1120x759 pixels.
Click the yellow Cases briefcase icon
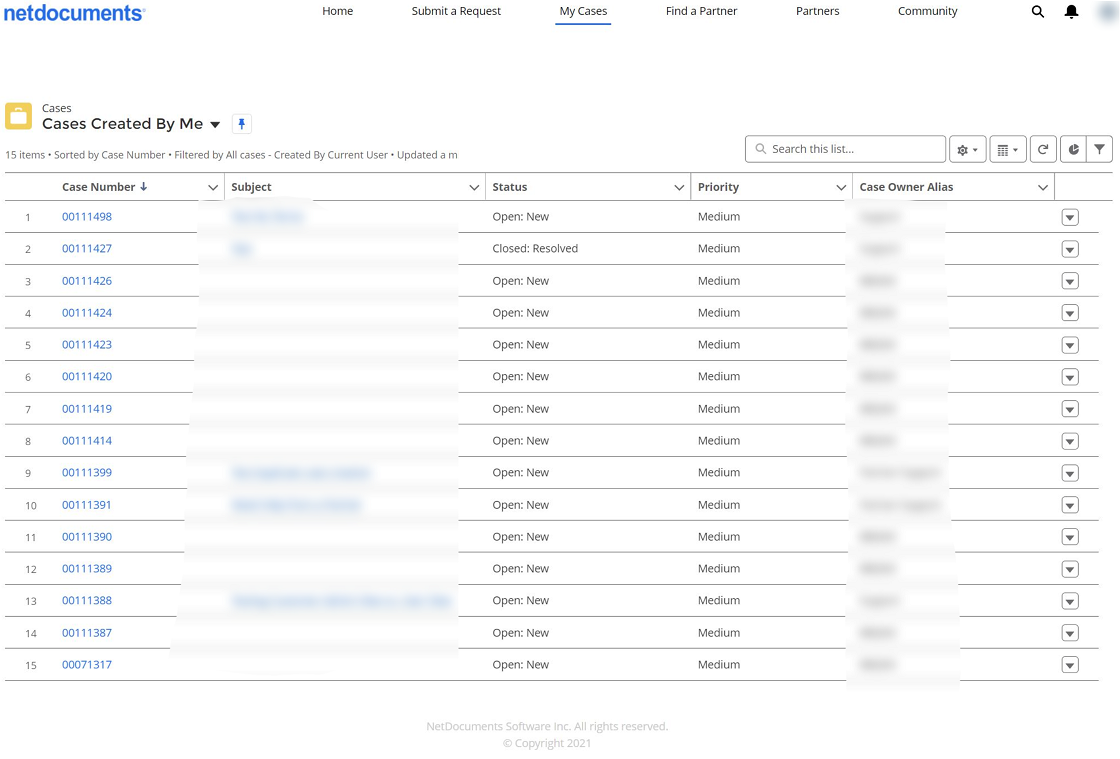18,116
